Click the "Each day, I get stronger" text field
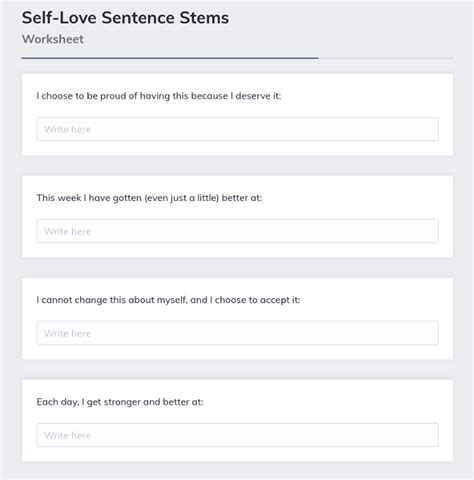474x480 pixels. [237, 435]
